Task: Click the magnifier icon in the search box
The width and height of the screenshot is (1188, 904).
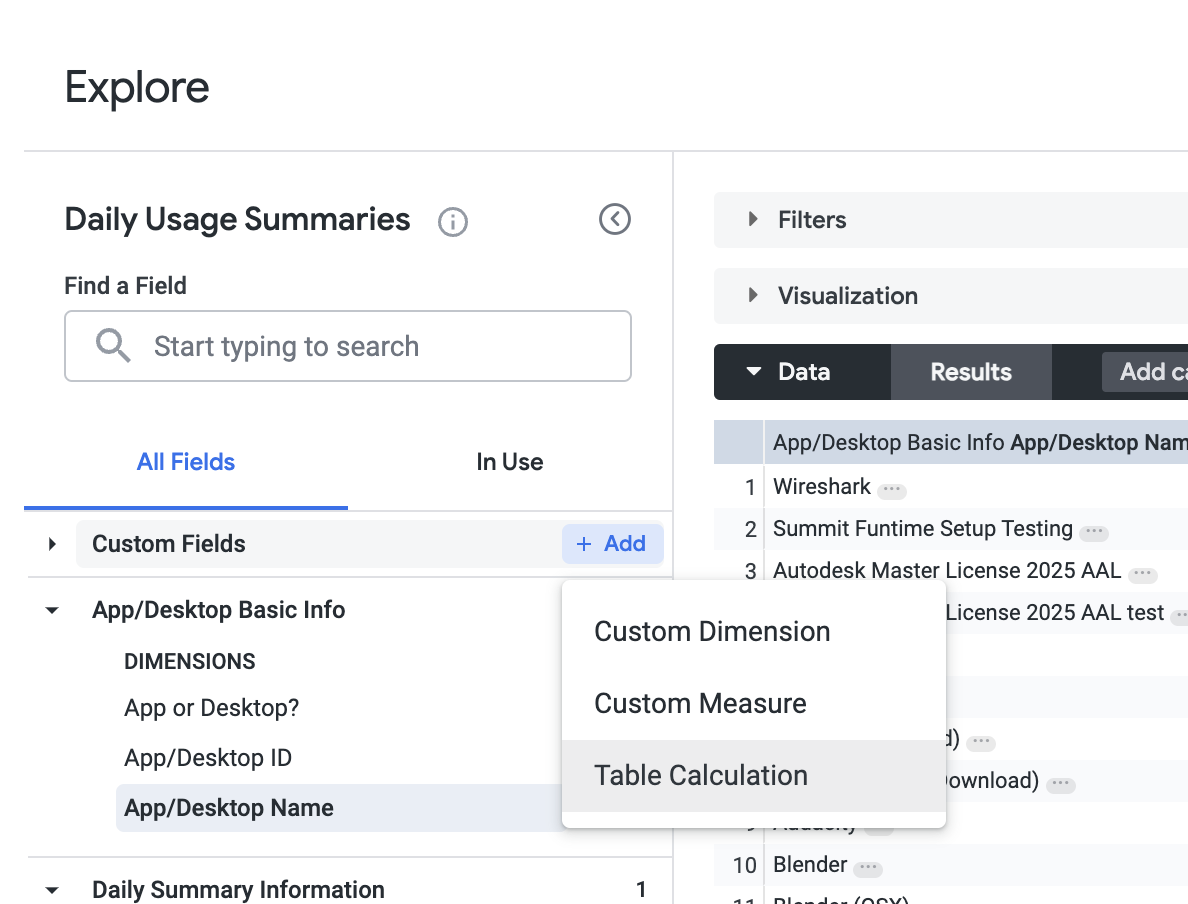Action: pyautogui.click(x=113, y=346)
